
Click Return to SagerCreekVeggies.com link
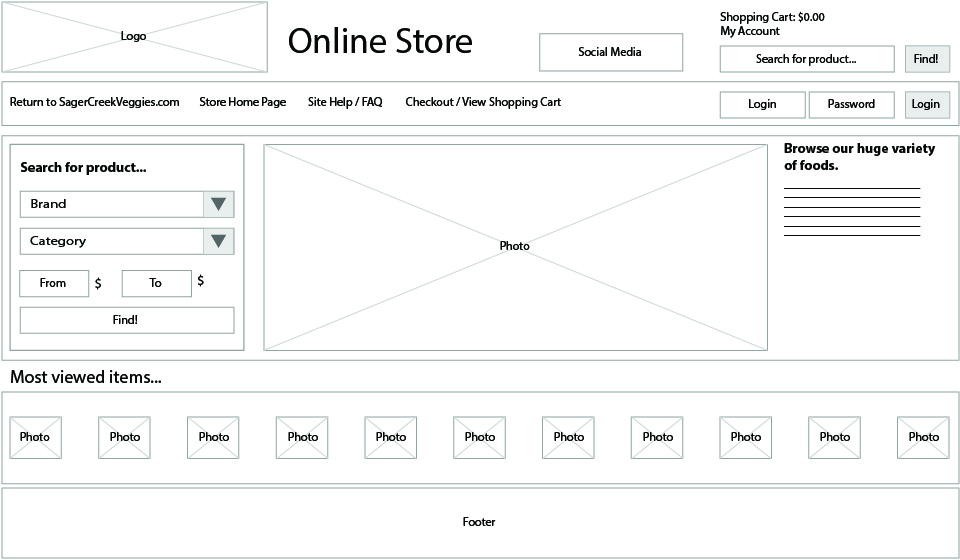pyautogui.click(x=95, y=102)
